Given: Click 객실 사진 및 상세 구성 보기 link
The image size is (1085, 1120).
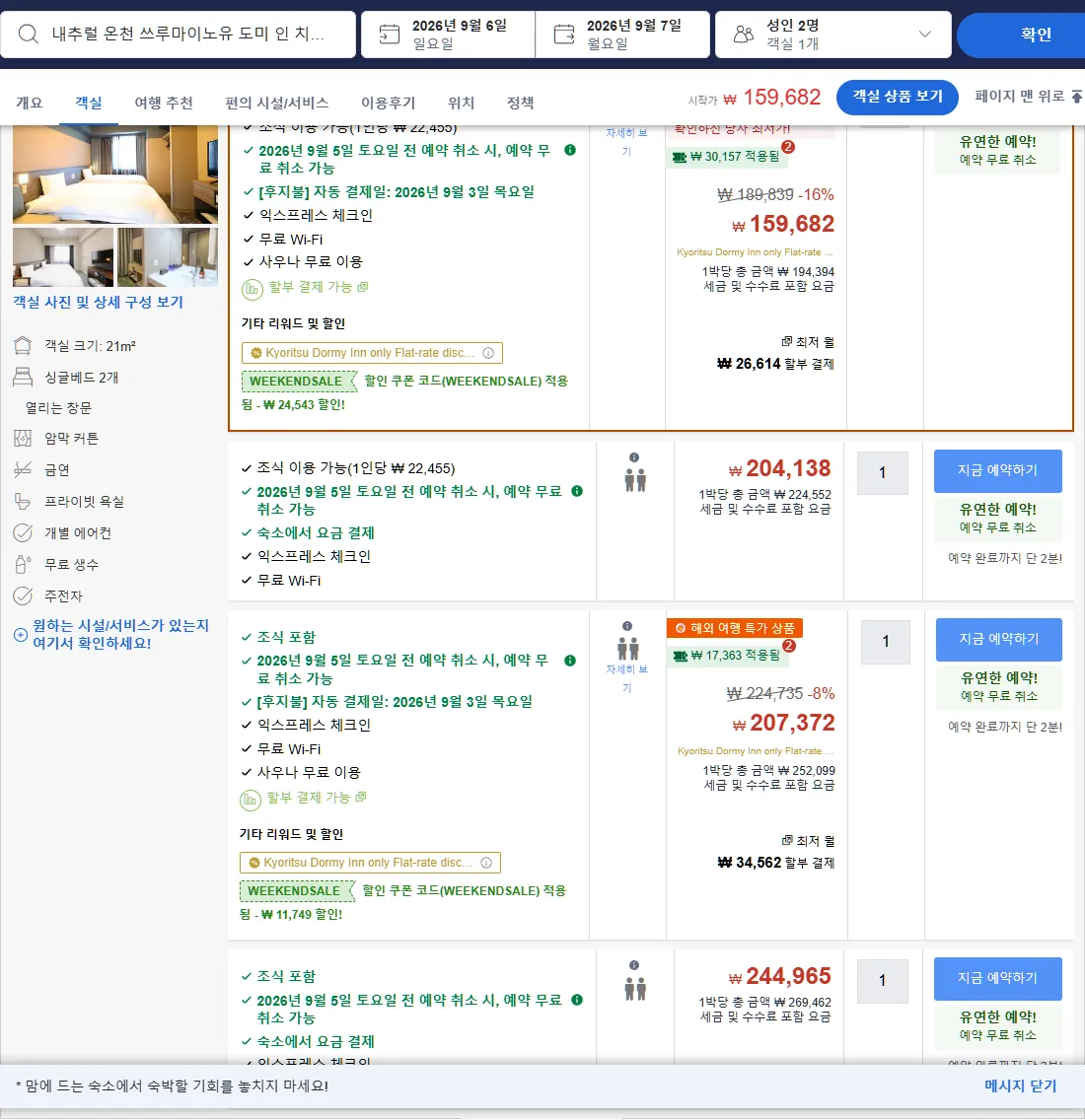Looking at the screenshot, I should (x=98, y=302).
